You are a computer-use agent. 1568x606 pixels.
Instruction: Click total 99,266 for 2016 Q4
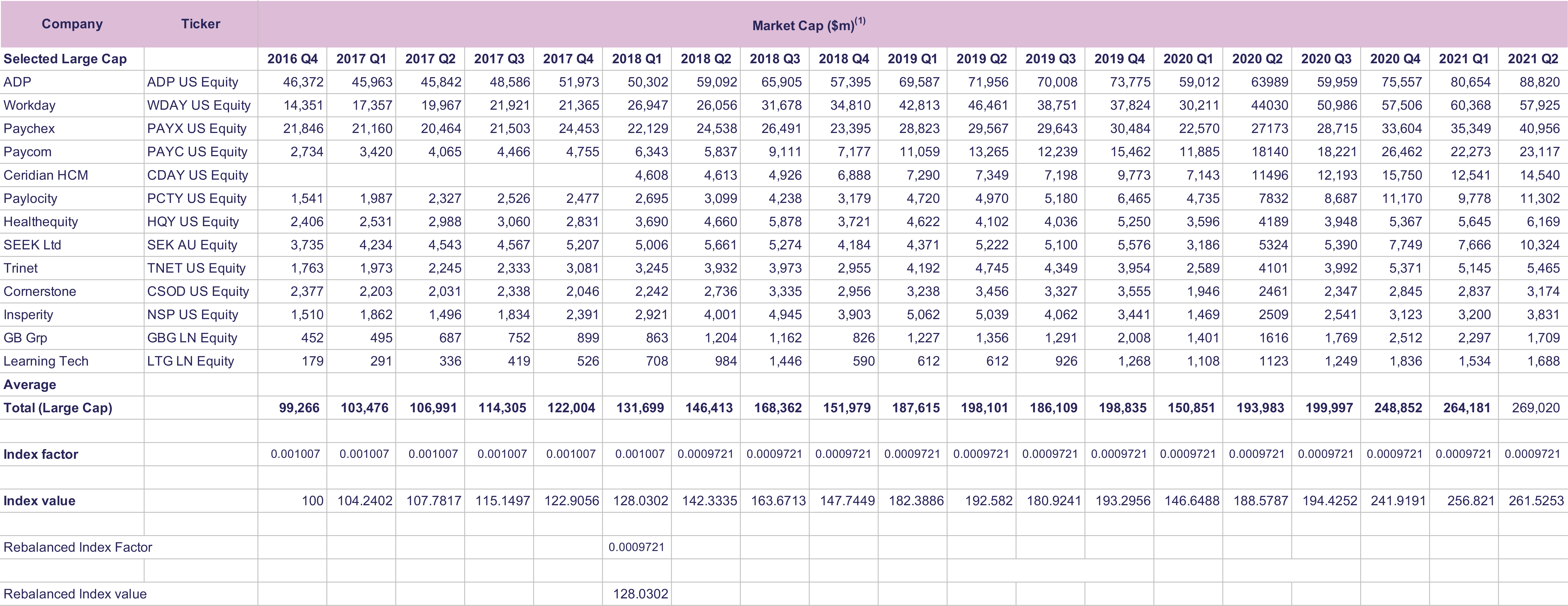[x=299, y=408]
